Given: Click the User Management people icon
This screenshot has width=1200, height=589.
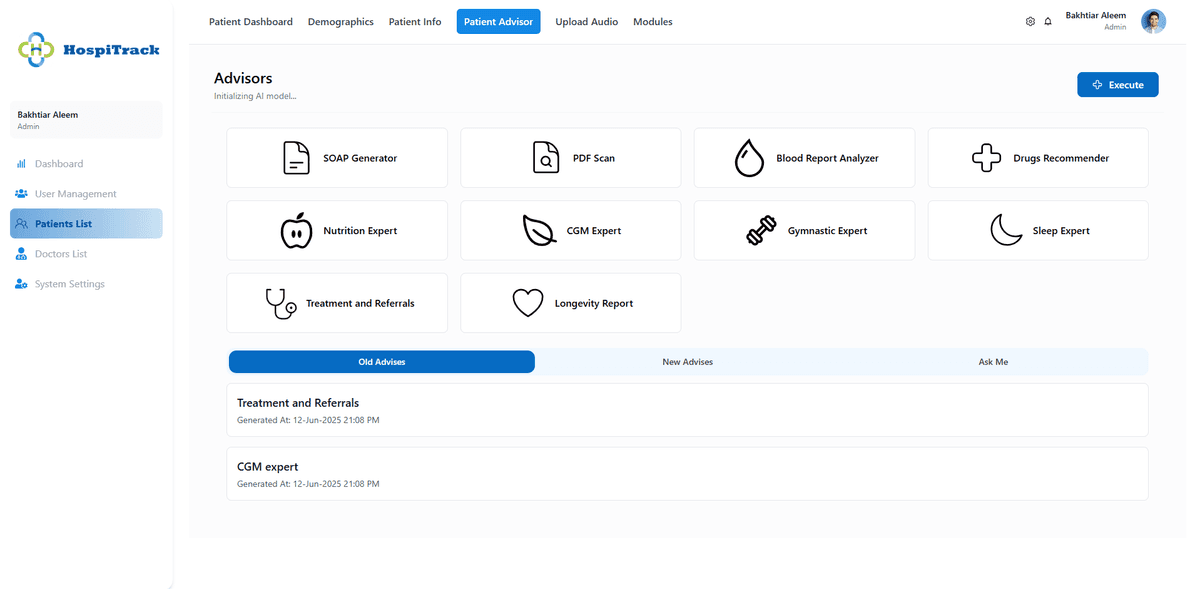Looking at the screenshot, I should [x=22, y=194].
